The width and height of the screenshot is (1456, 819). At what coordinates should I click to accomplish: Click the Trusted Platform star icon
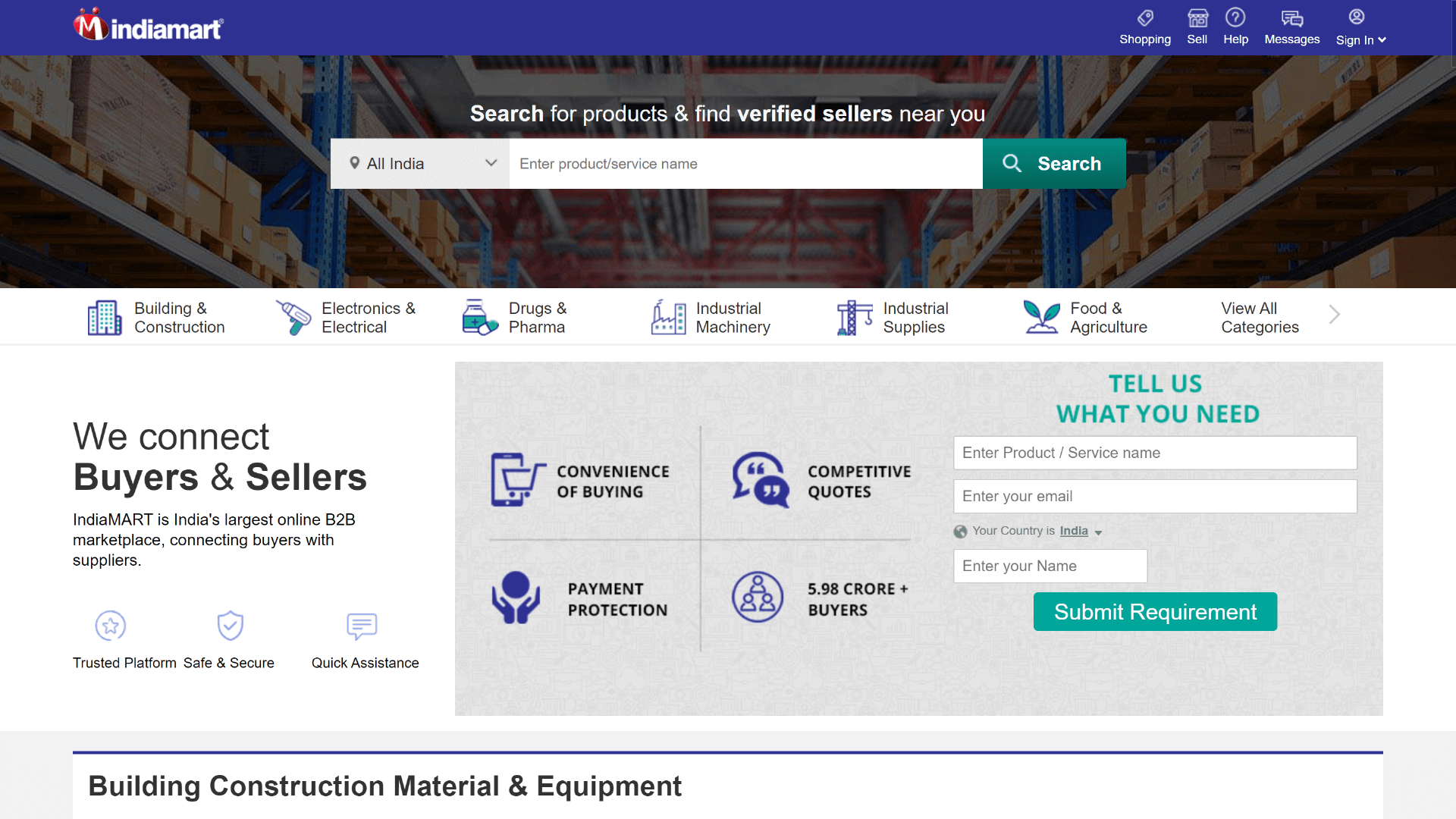(x=111, y=626)
